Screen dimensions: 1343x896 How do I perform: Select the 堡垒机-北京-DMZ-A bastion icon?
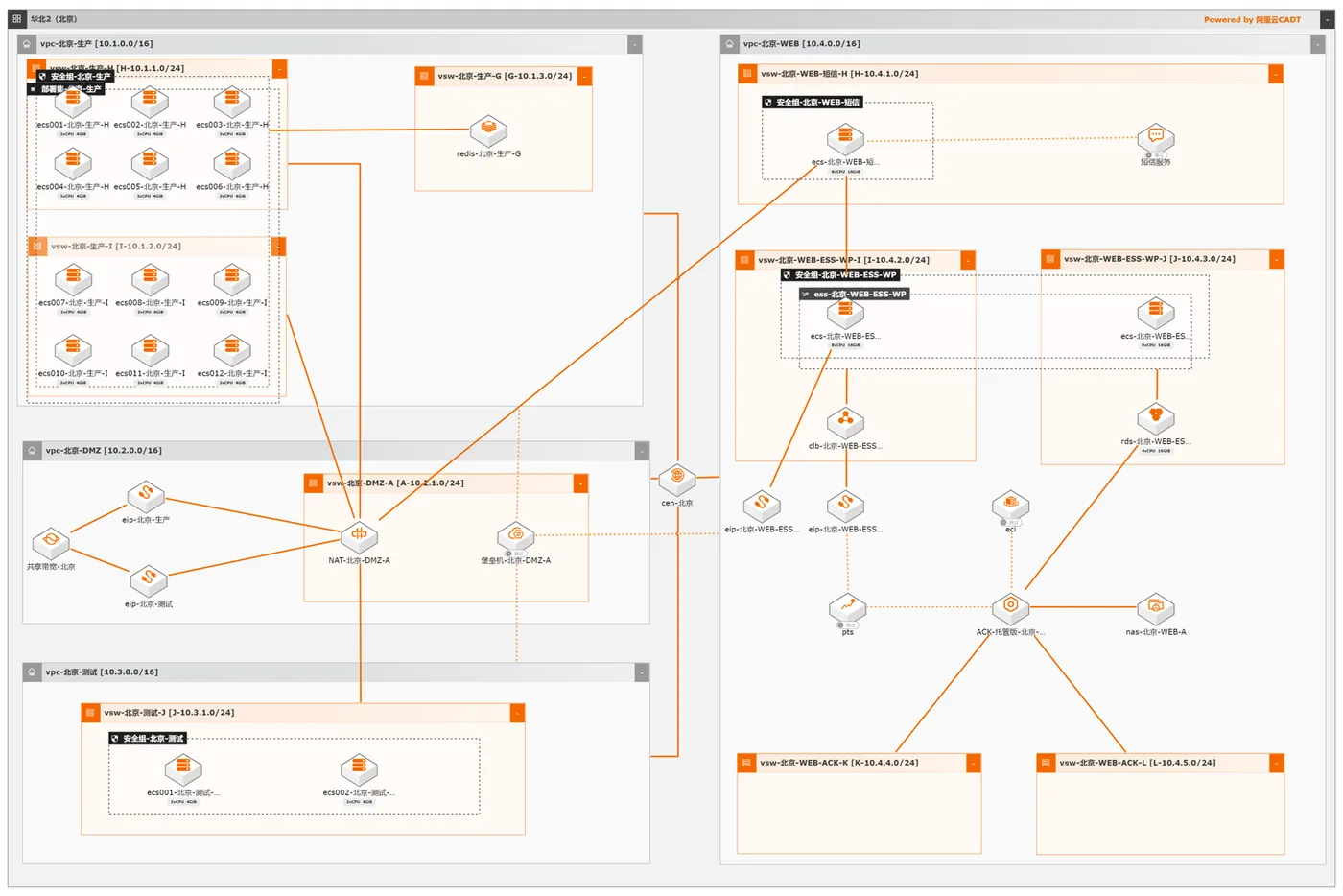coord(516,536)
